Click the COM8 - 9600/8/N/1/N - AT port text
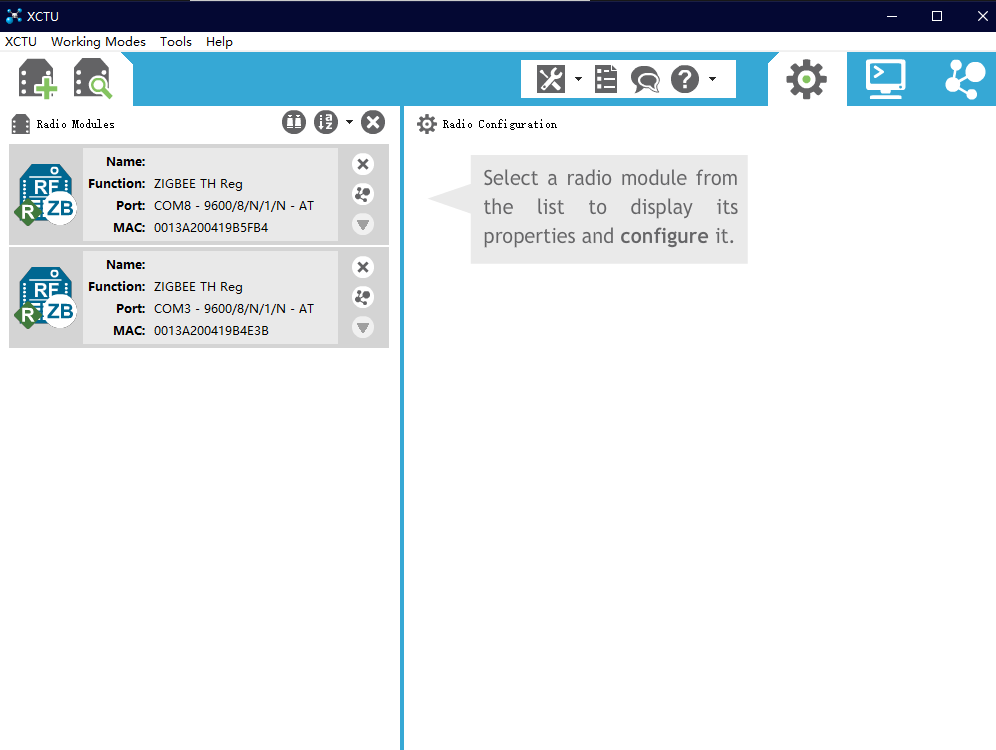Viewport: 996px width, 750px height. tap(234, 206)
